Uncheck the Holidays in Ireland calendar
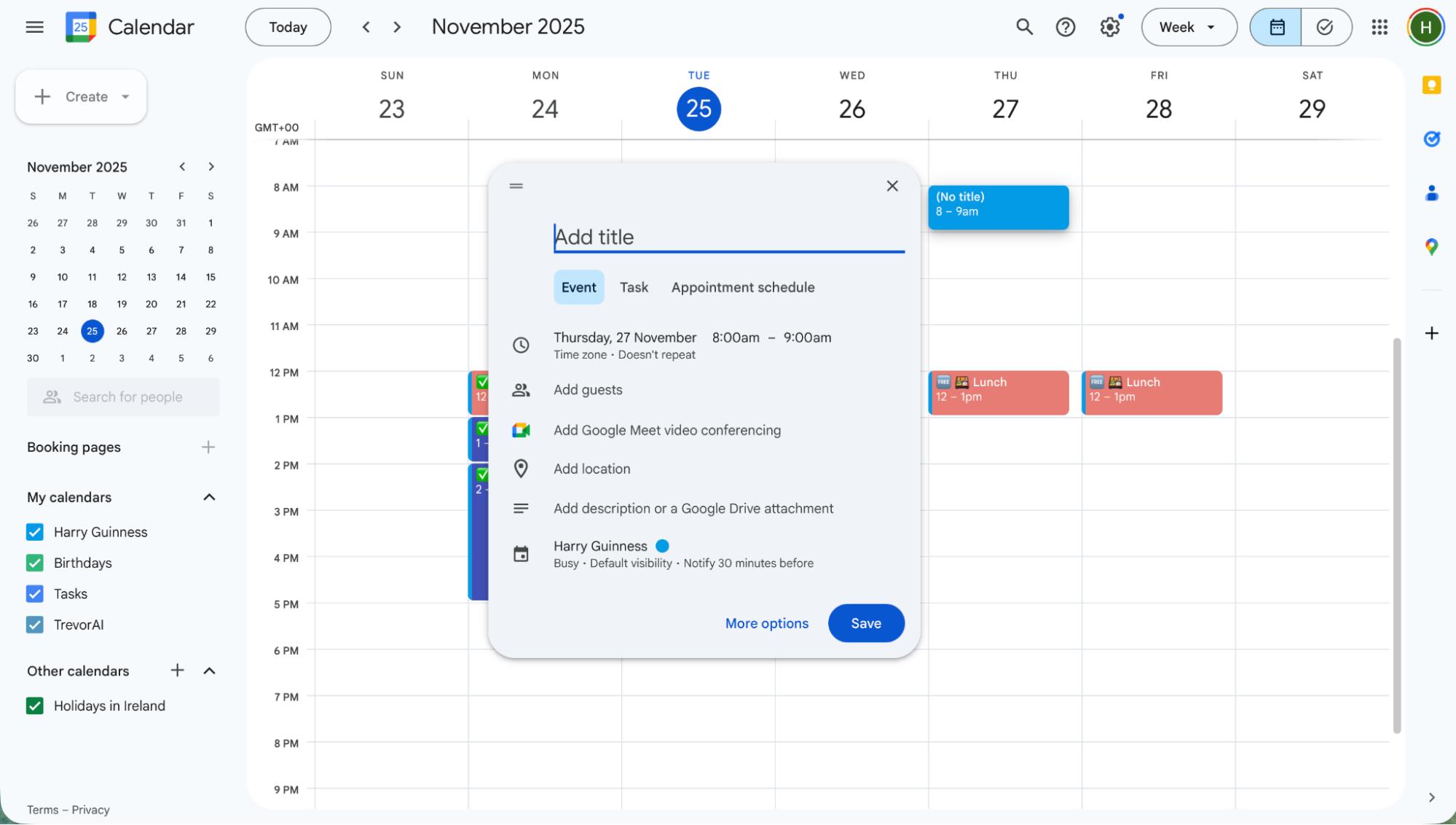 34,705
